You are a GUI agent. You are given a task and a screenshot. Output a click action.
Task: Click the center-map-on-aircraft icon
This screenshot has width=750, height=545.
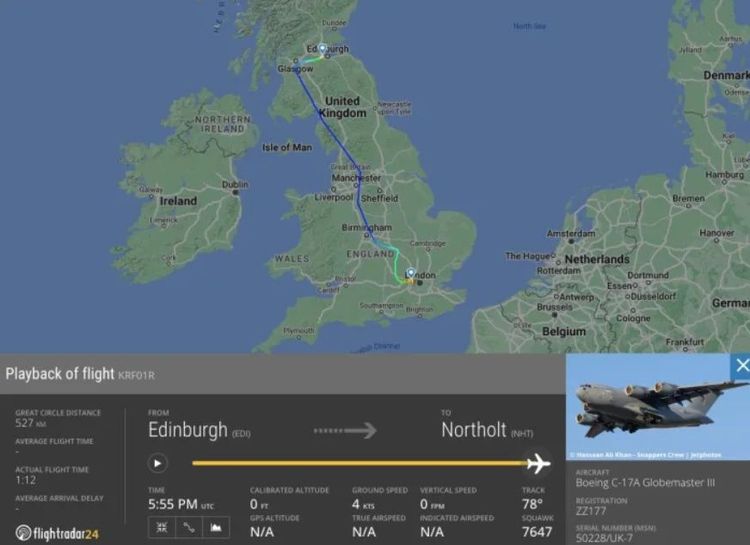(x=162, y=527)
